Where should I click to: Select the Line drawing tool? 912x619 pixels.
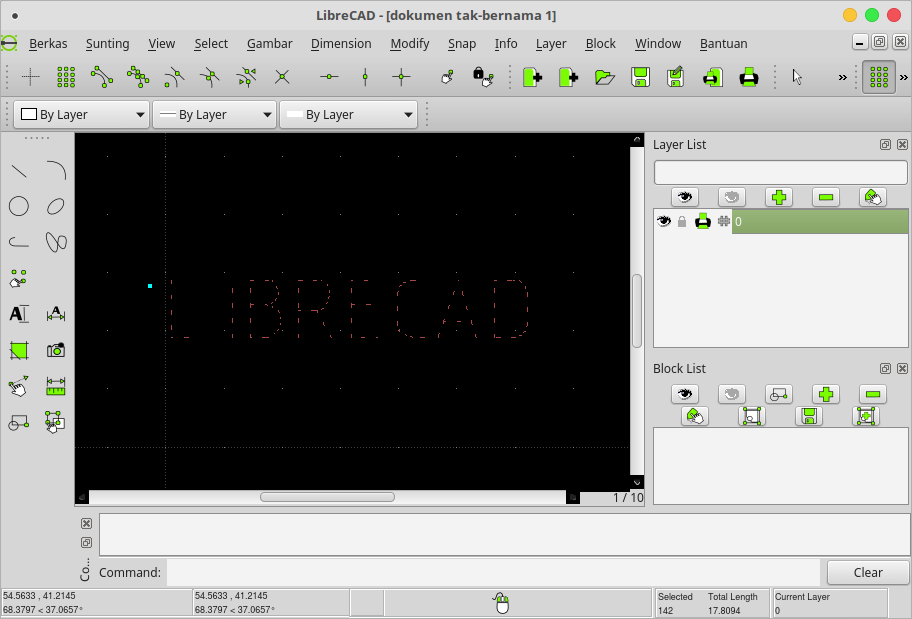point(19,171)
